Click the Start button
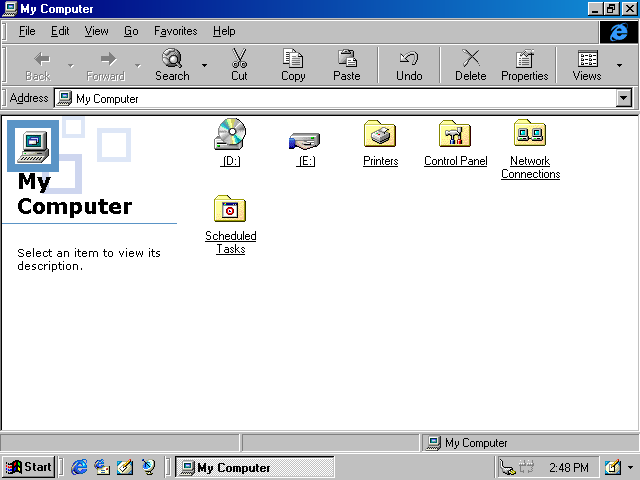This screenshot has width=640, height=480. (x=29, y=467)
